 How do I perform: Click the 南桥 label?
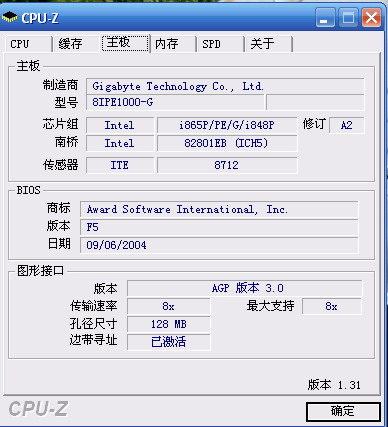tap(66, 142)
